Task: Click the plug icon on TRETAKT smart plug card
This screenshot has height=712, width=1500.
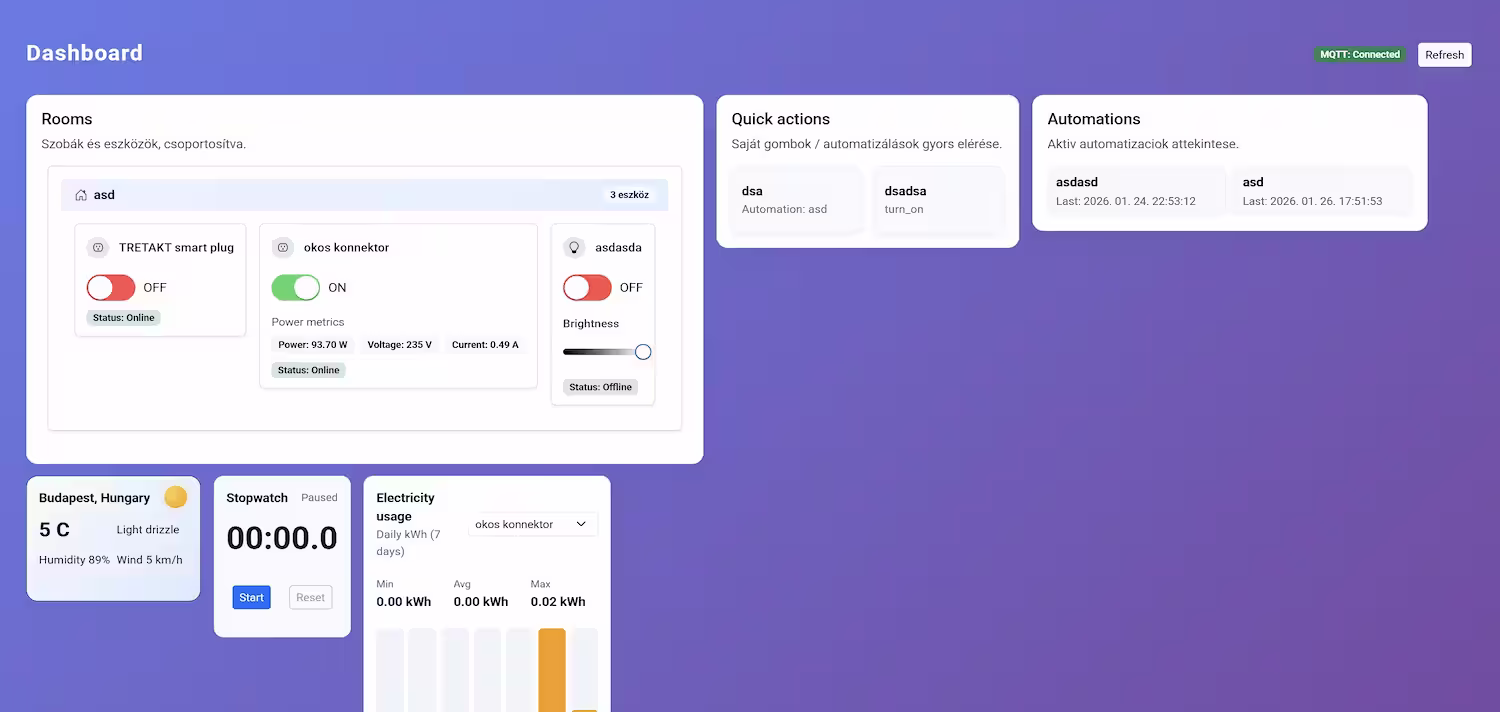Action: [x=98, y=247]
